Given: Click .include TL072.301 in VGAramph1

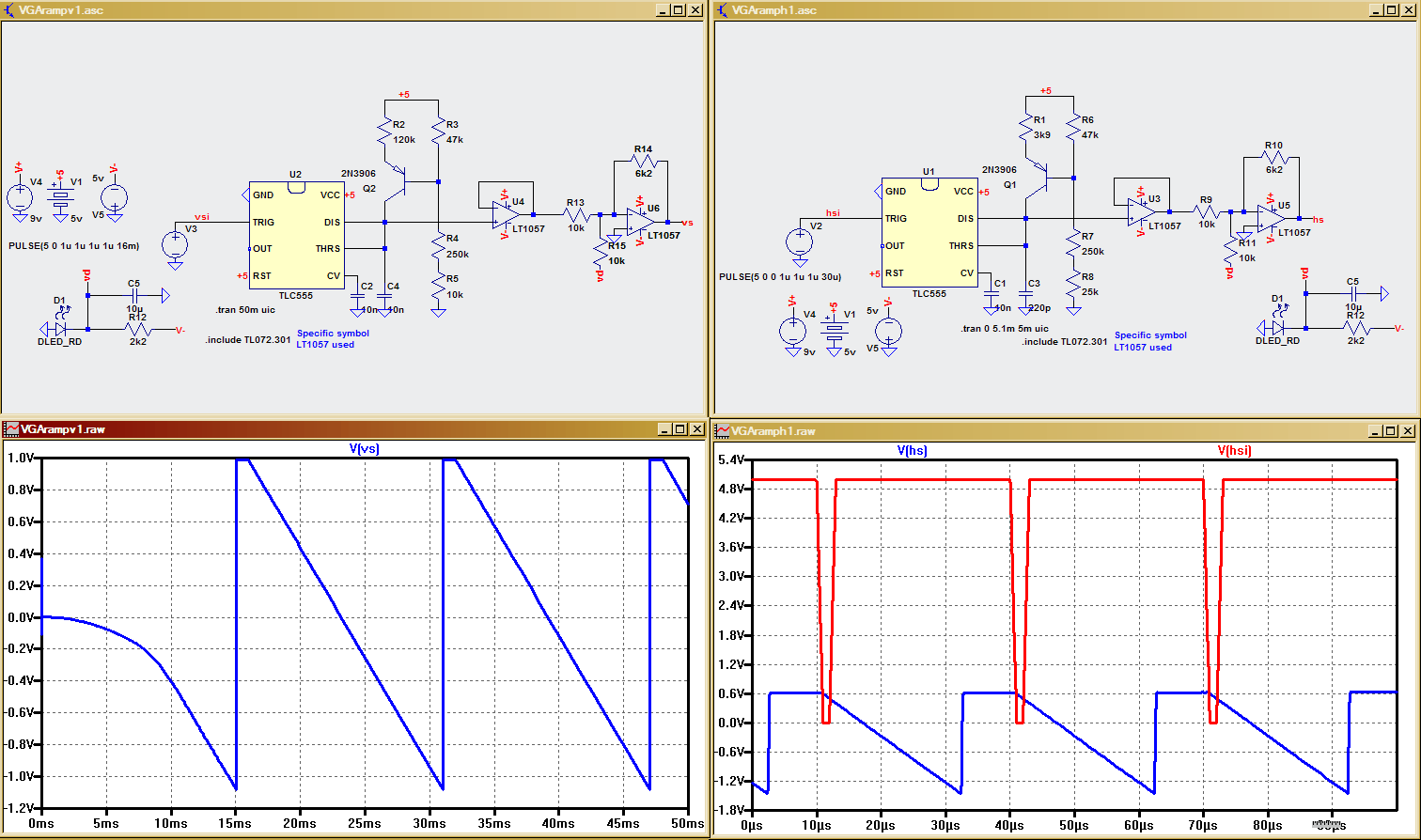Looking at the screenshot, I should [x=1065, y=342].
